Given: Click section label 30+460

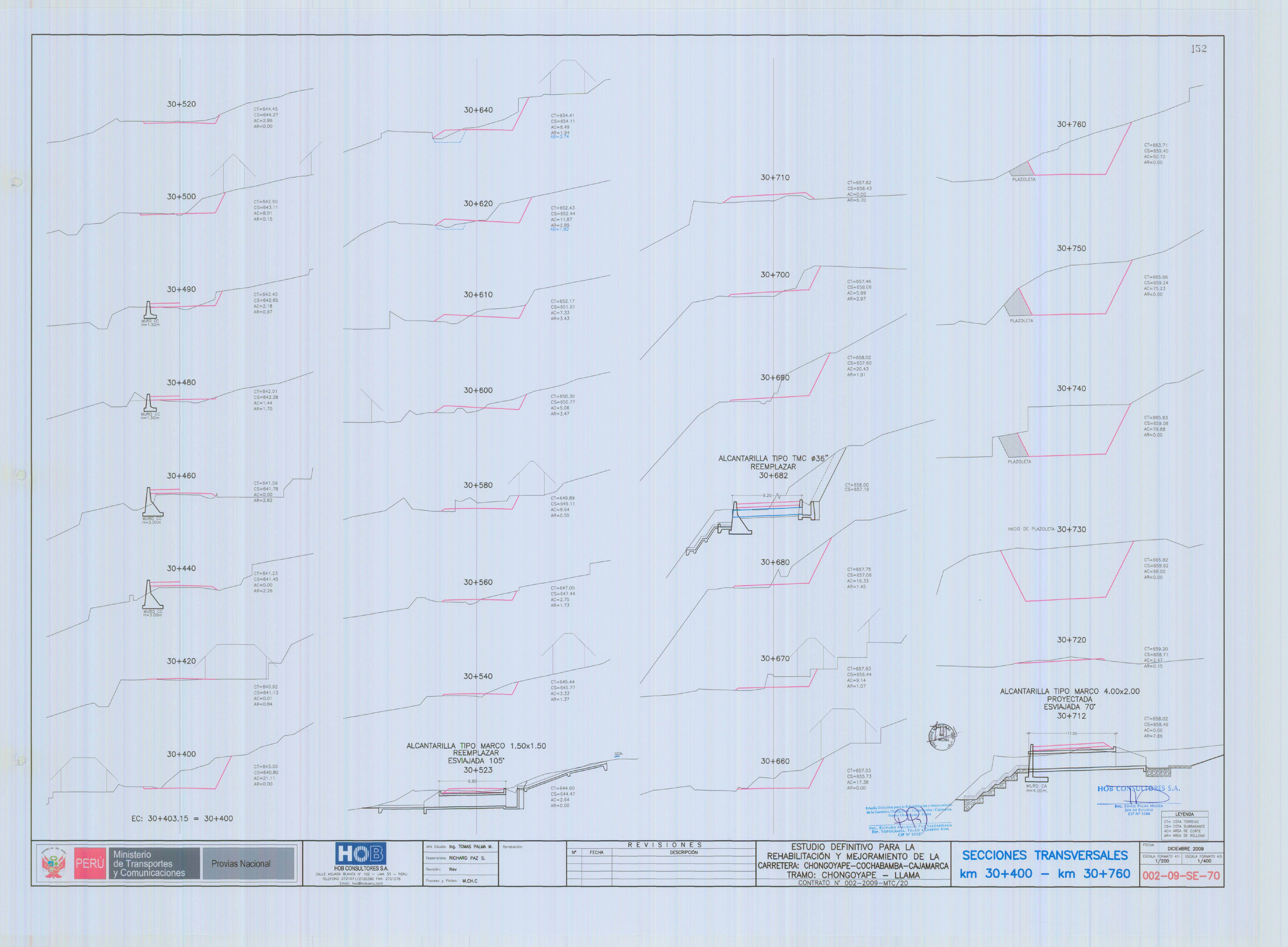Looking at the screenshot, I should 181,476.
